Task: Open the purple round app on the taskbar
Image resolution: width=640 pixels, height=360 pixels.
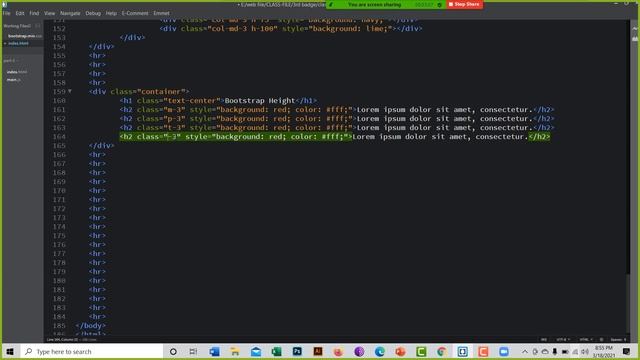Action: 359,351
